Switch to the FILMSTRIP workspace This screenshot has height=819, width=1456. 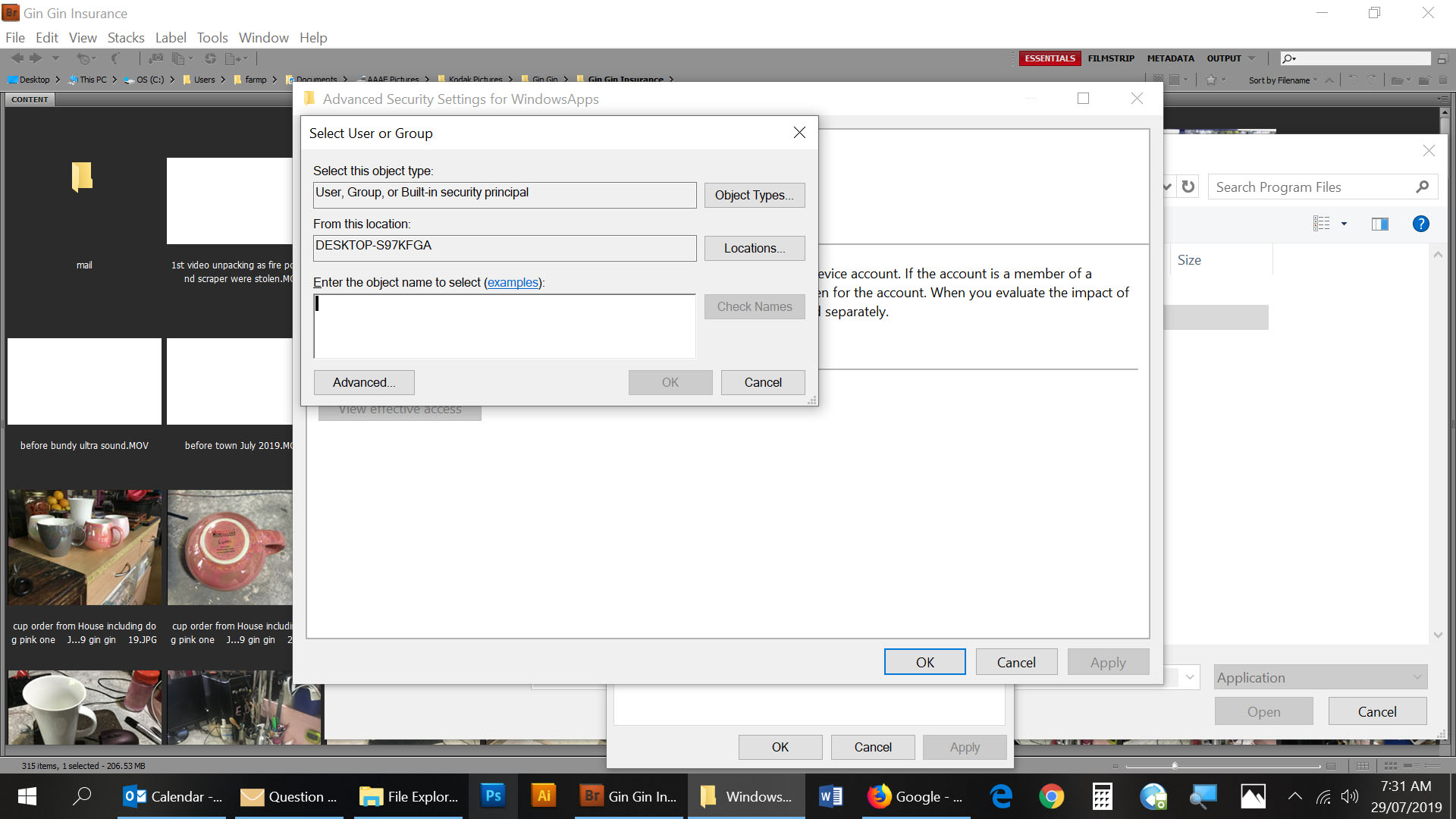1111,58
